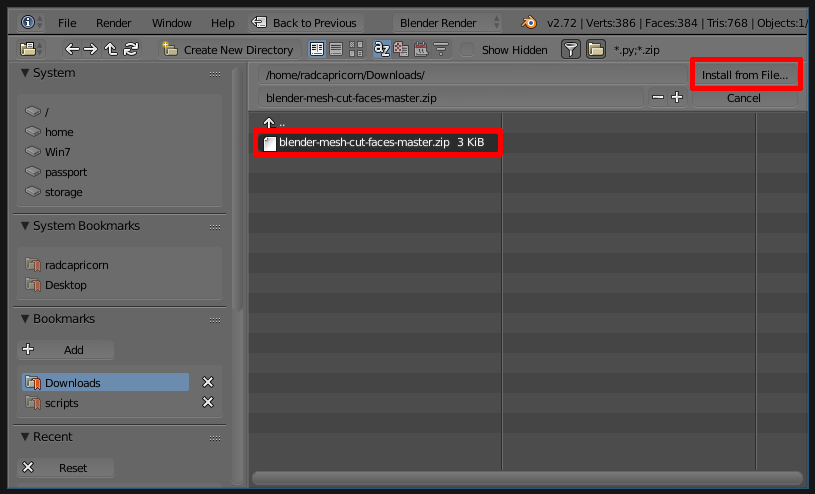Enable Show Hidden checkbox
Image resolution: width=815 pixels, height=494 pixels.
point(467,49)
